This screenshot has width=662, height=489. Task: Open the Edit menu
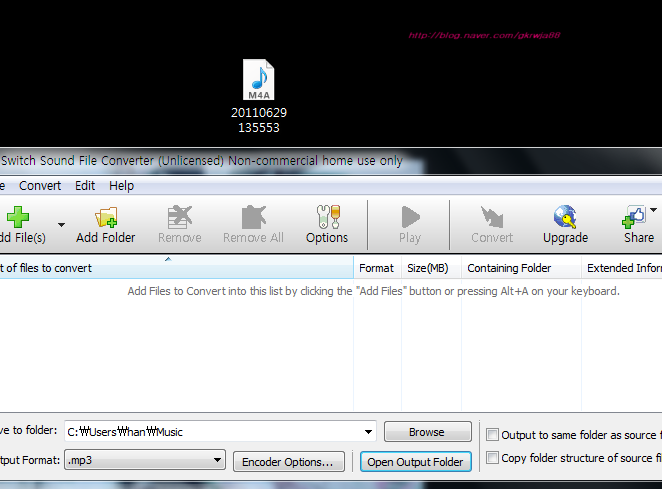point(85,186)
